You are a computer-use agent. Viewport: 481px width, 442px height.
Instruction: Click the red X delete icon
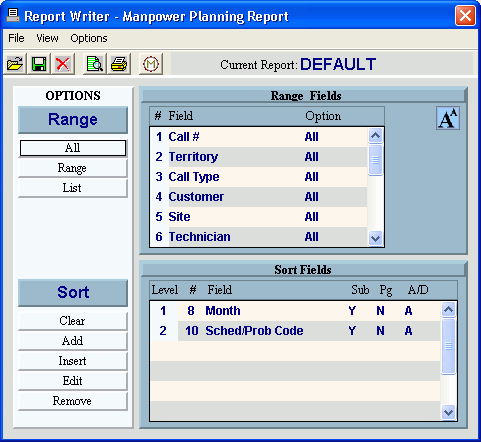[63, 63]
